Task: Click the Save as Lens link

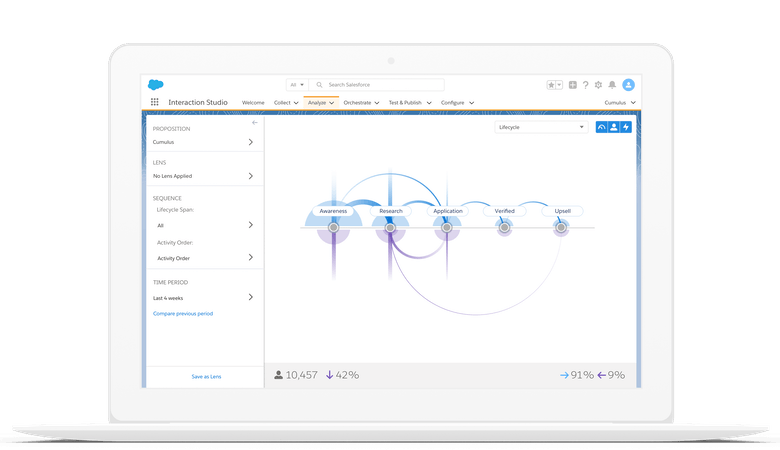Action: 206,376
